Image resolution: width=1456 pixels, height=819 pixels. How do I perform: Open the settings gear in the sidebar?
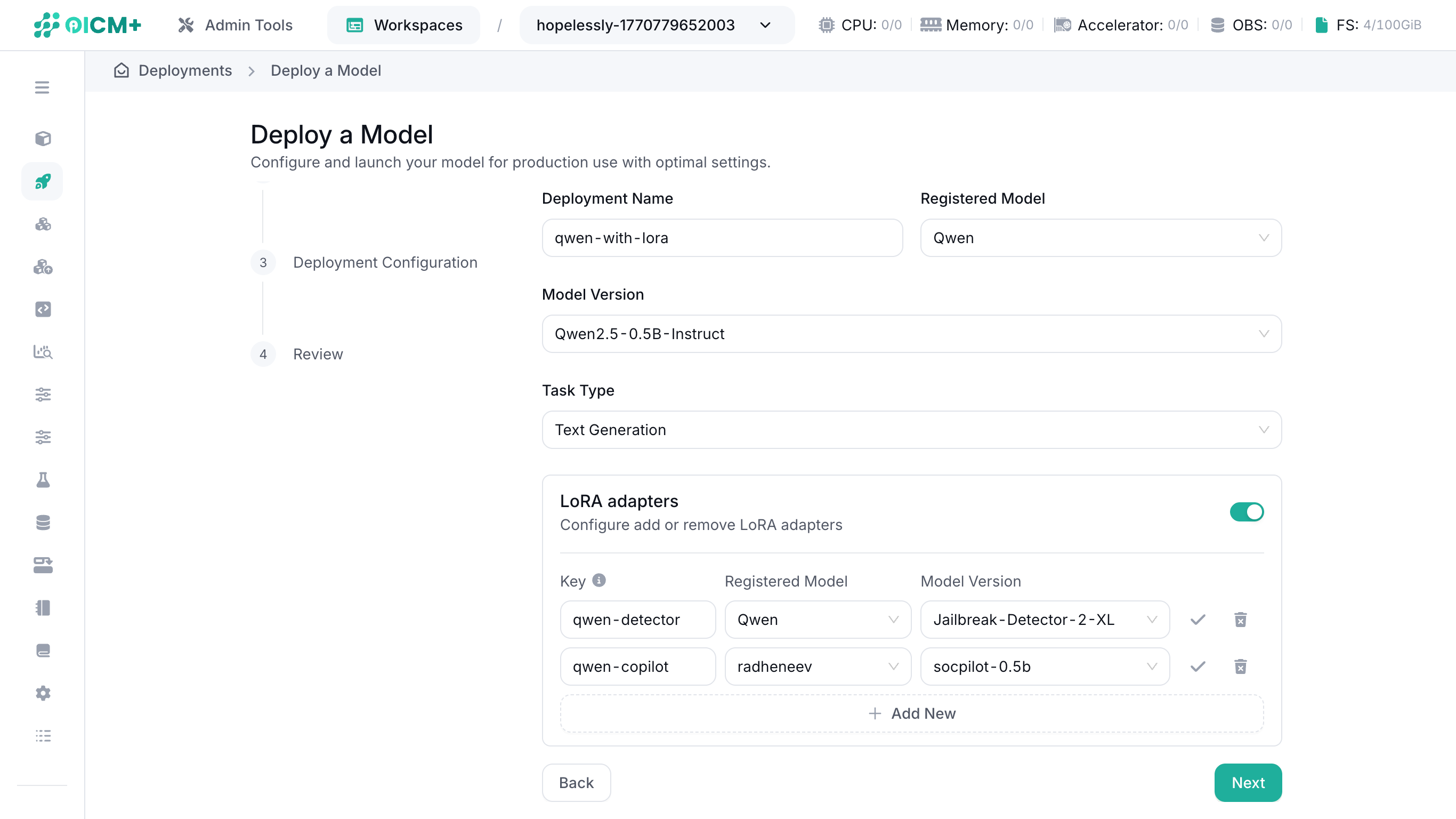coord(43,693)
